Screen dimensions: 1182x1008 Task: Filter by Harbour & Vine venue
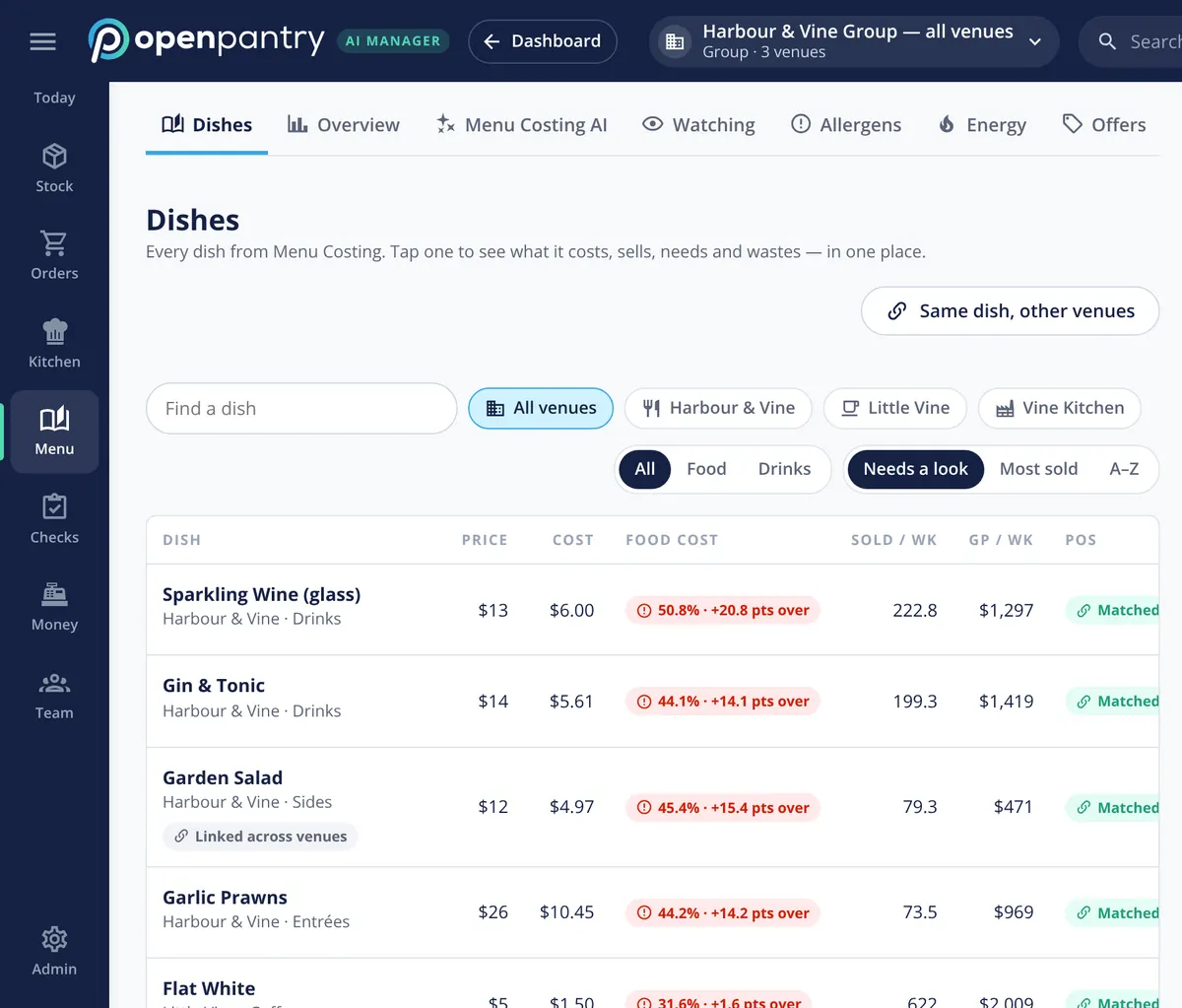(718, 408)
